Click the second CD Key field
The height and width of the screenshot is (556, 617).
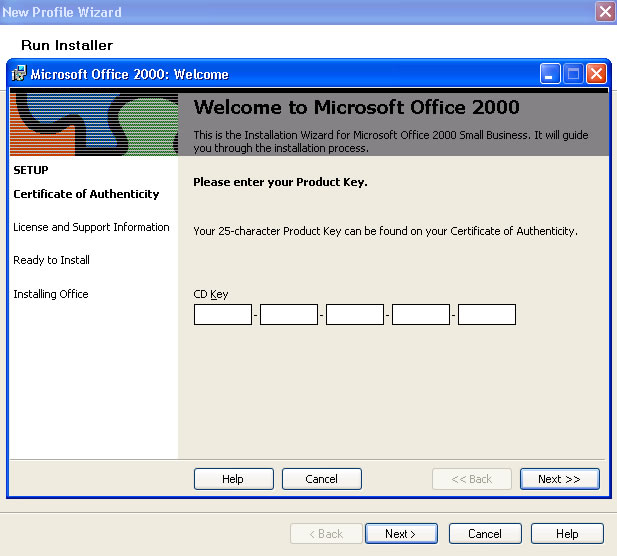point(289,314)
